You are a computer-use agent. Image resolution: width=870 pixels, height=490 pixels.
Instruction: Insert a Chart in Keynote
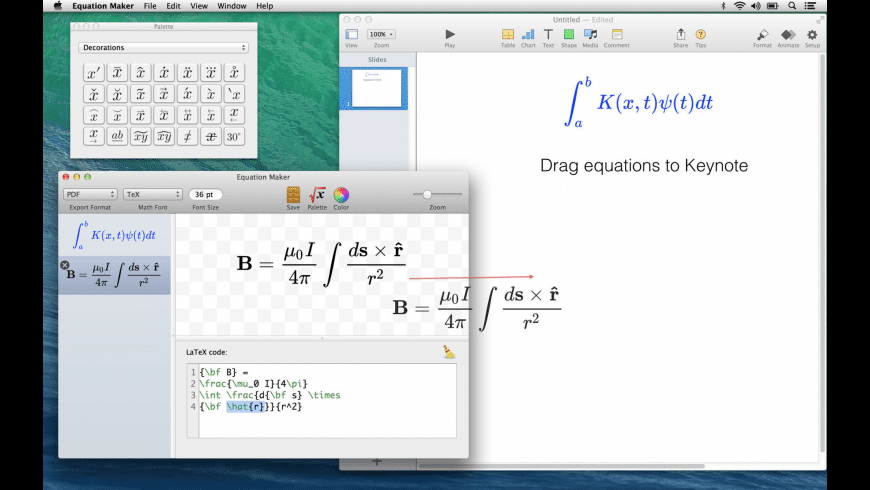pyautogui.click(x=528, y=34)
